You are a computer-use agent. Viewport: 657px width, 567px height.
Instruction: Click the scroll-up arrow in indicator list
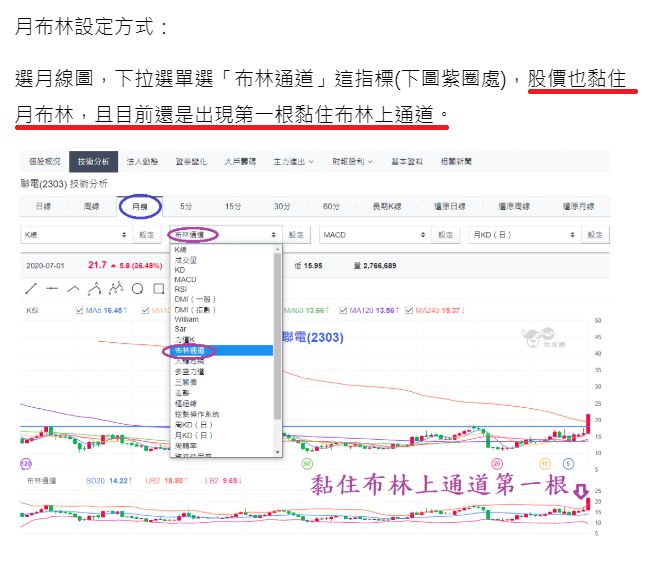pos(277,249)
